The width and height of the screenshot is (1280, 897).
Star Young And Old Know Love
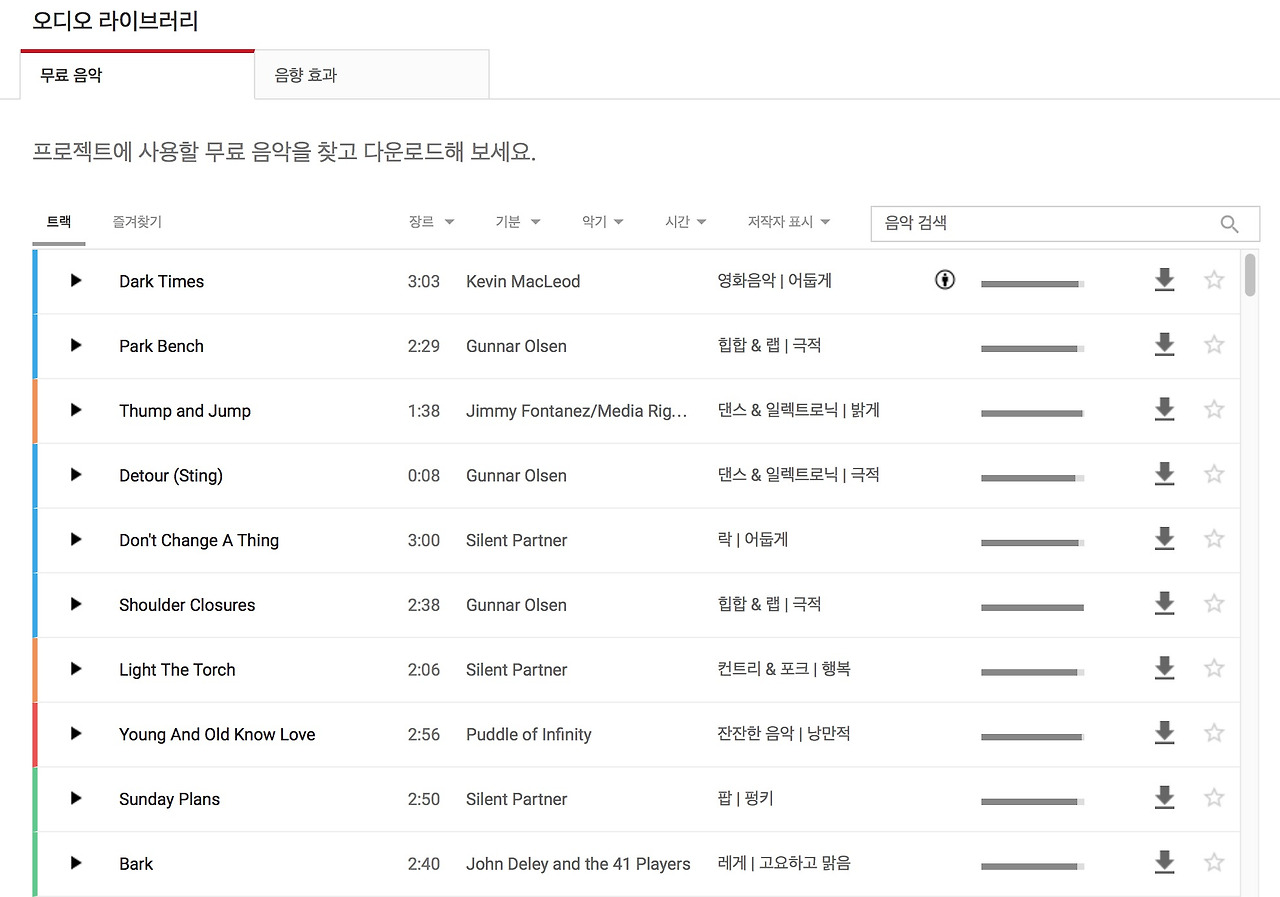[x=1214, y=733]
